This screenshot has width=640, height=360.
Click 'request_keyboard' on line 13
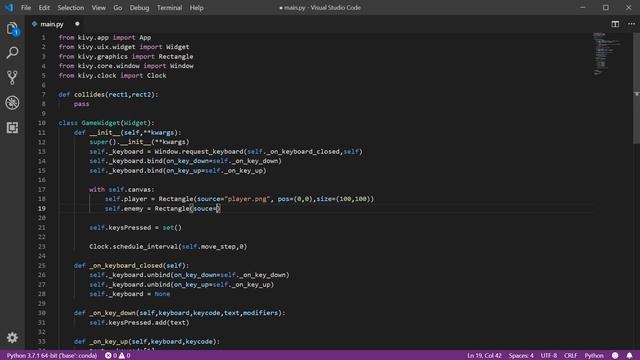(x=212, y=151)
